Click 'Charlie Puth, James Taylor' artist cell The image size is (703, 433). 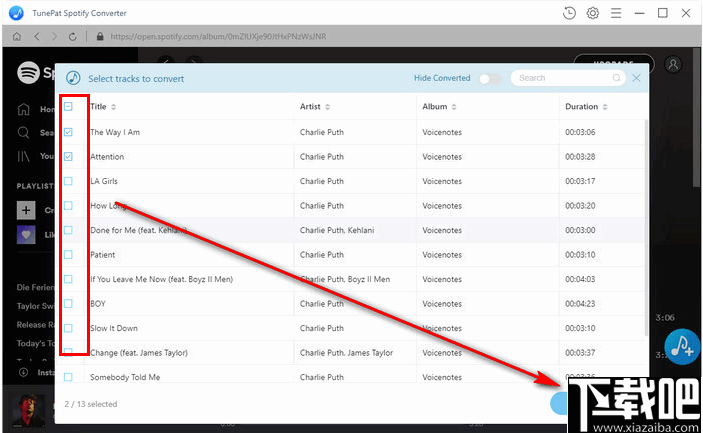pyautogui.click(x=346, y=353)
